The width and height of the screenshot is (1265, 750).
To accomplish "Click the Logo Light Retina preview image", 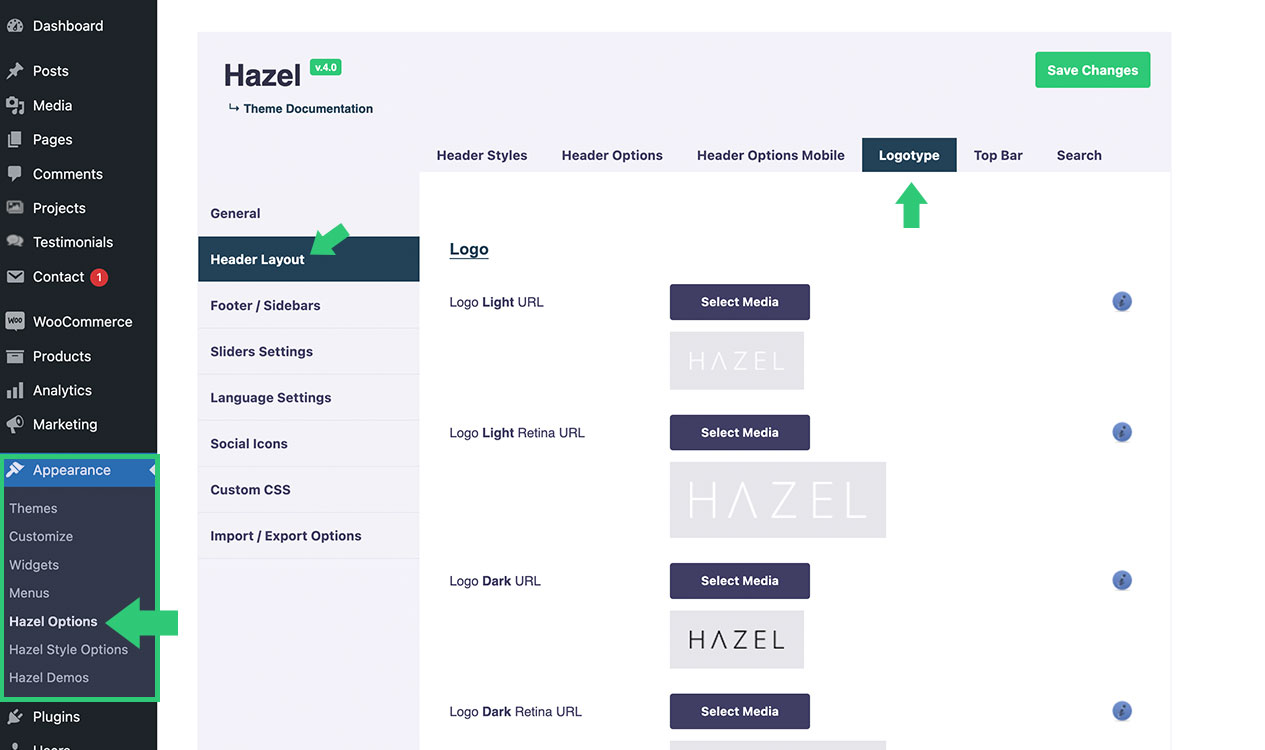I will tap(777, 500).
